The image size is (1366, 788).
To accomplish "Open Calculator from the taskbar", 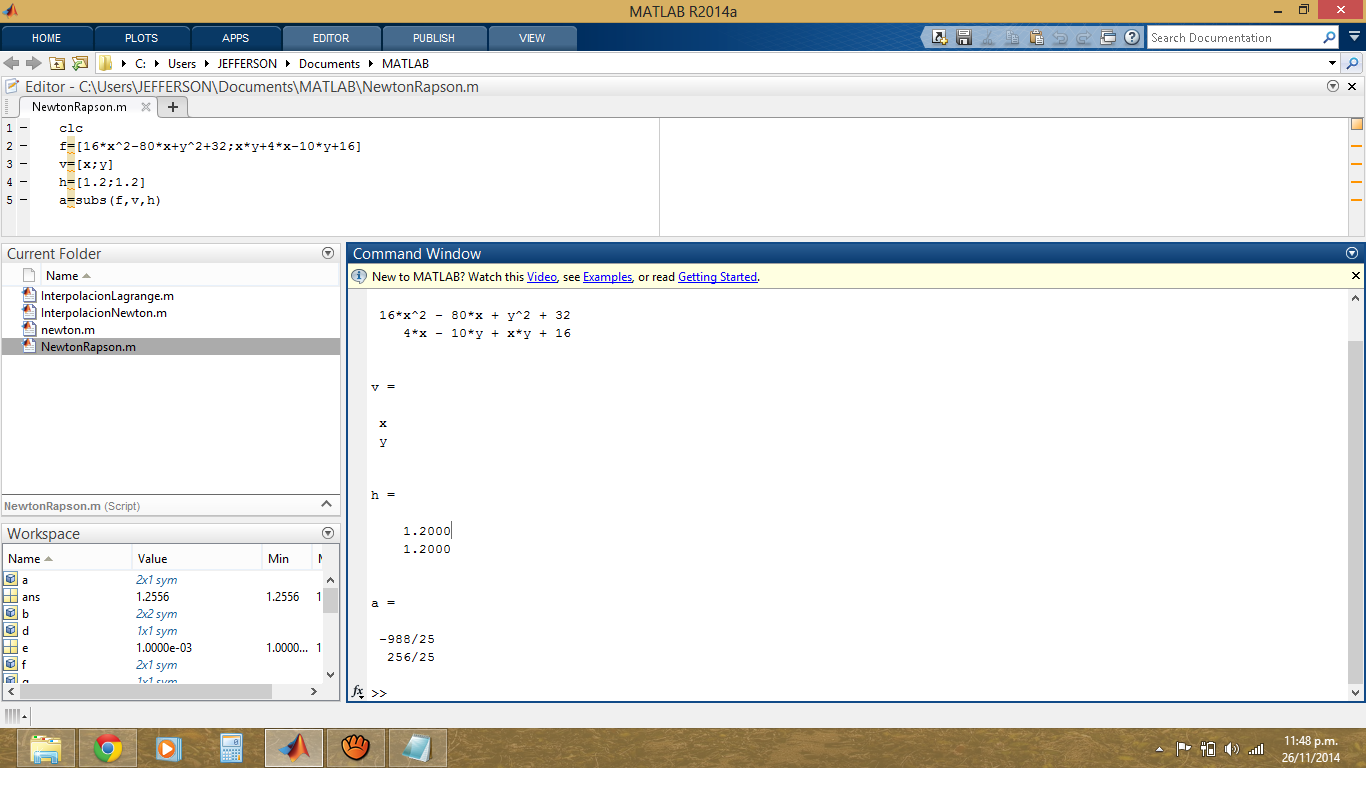I will pyautogui.click(x=232, y=748).
